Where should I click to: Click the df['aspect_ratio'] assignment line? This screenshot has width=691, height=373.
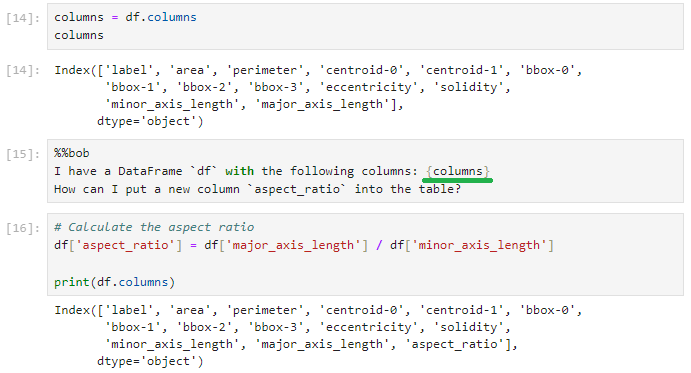[x=304, y=245]
